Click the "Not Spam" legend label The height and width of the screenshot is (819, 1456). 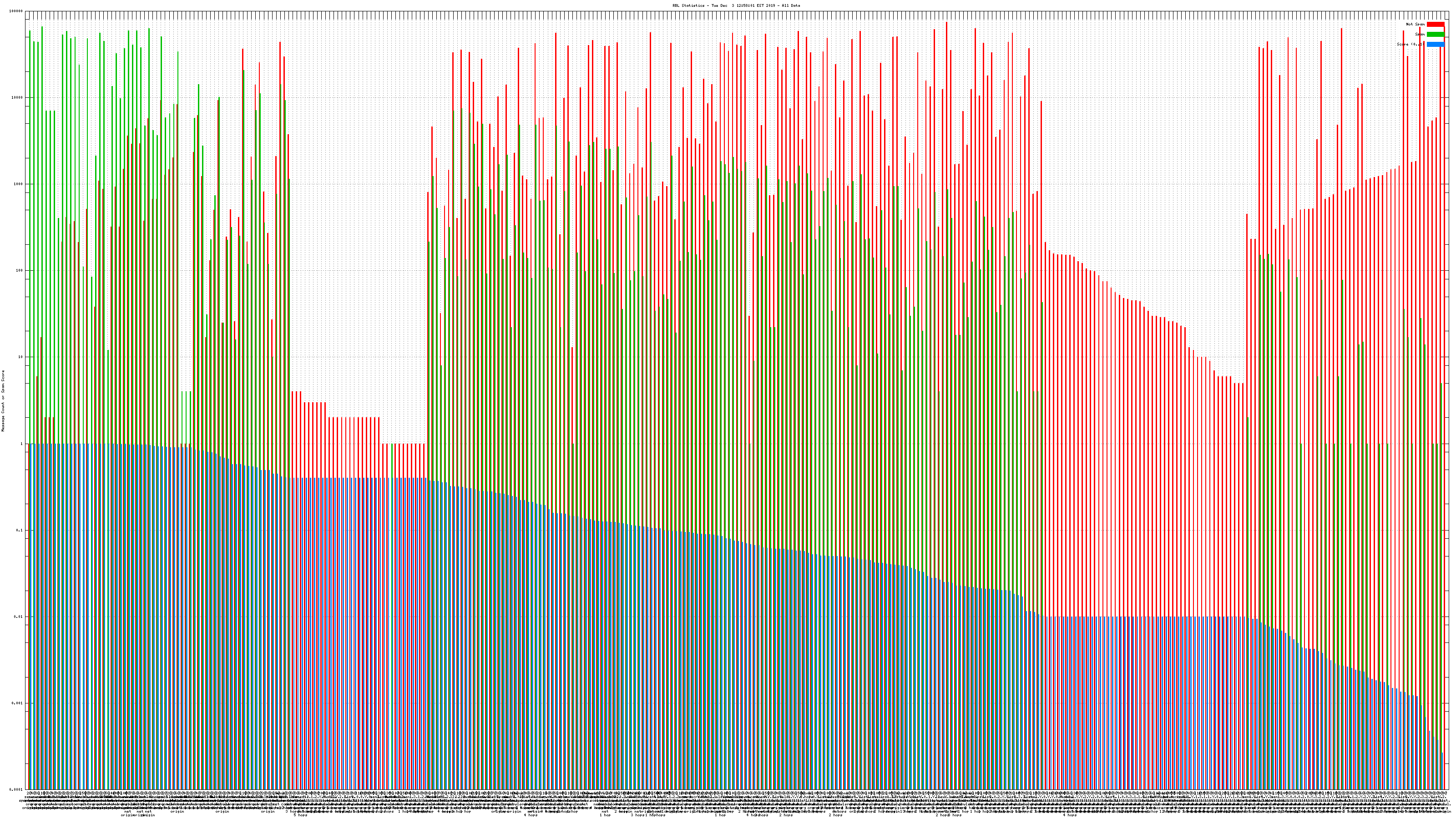(1416, 24)
